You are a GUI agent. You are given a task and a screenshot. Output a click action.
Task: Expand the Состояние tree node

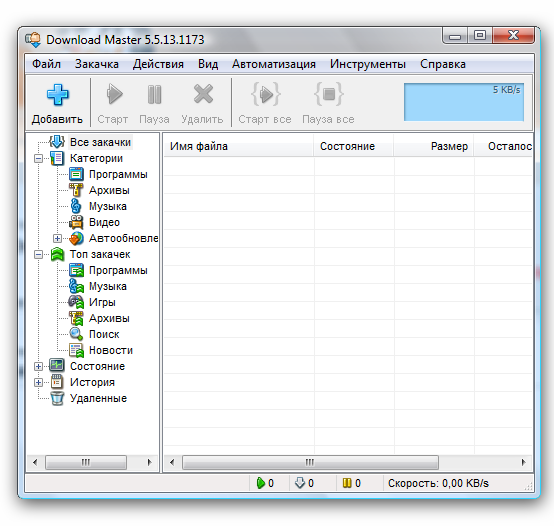39,366
